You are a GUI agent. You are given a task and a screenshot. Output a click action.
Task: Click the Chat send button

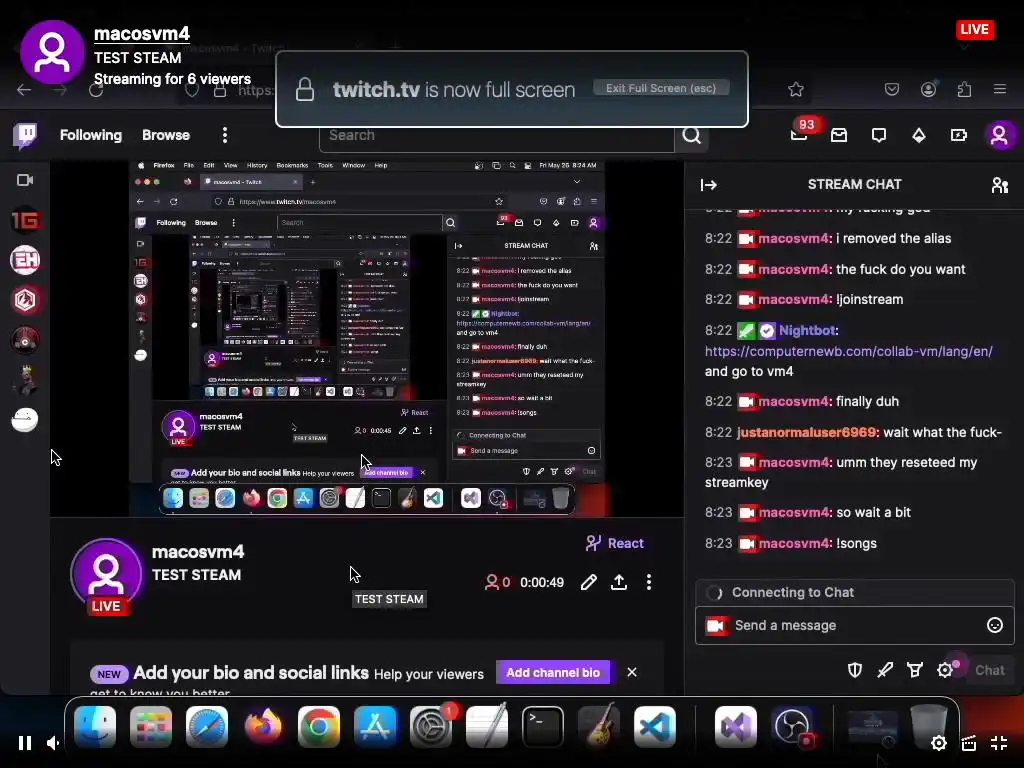tap(989, 670)
